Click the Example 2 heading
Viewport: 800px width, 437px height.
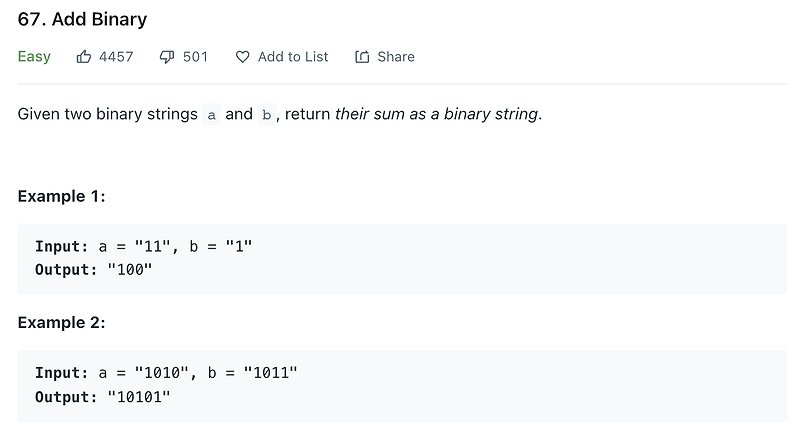[61, 323]
